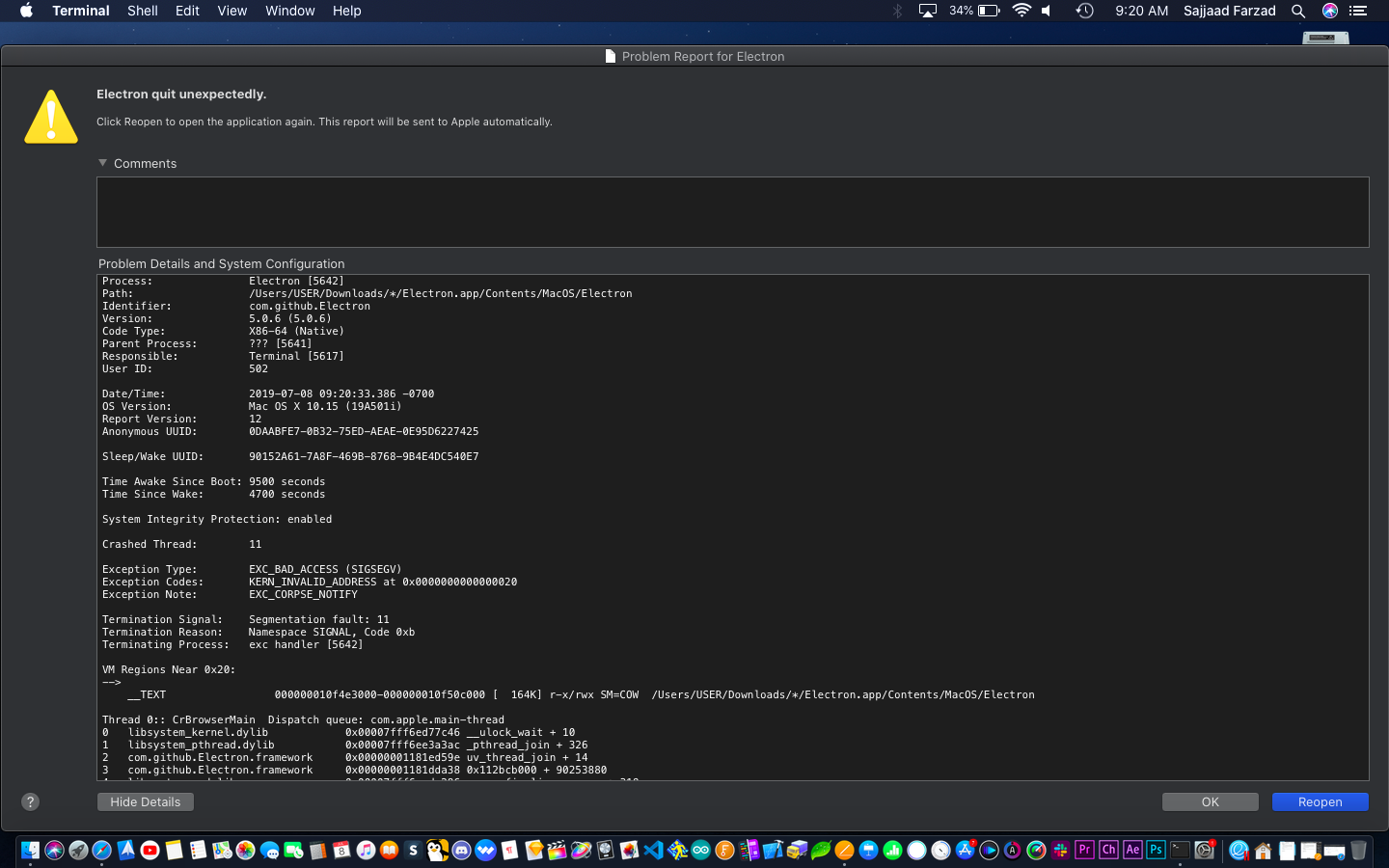Open Spotlight search in the menu bar
Image resolution: width=1389 pixels, height=868 pixels.
[x=1298, y=11]
